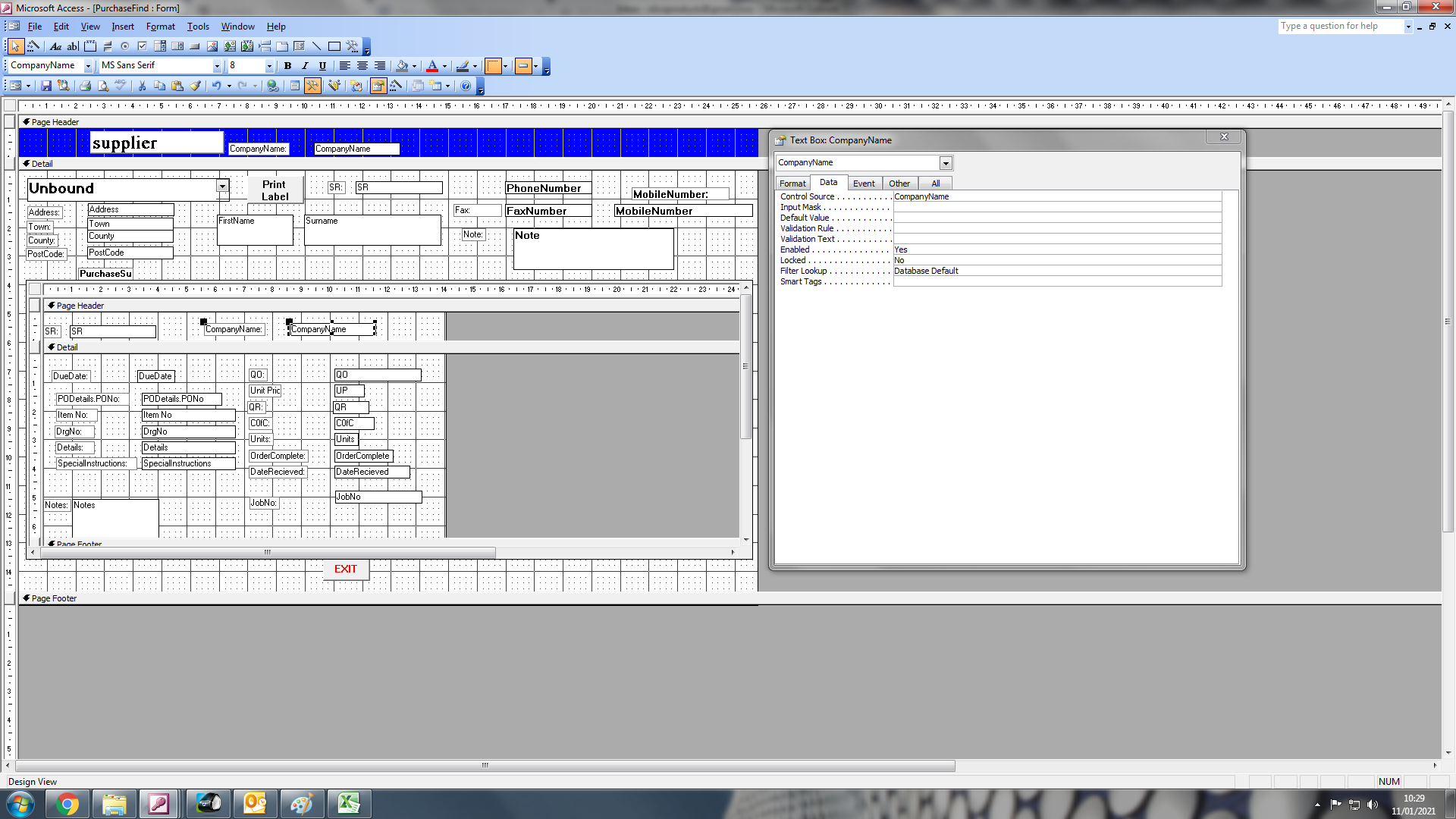Viewport: 1456px width, 819px height.
Task: Select the Tab Control tool
Action: [x=282, y=46]
